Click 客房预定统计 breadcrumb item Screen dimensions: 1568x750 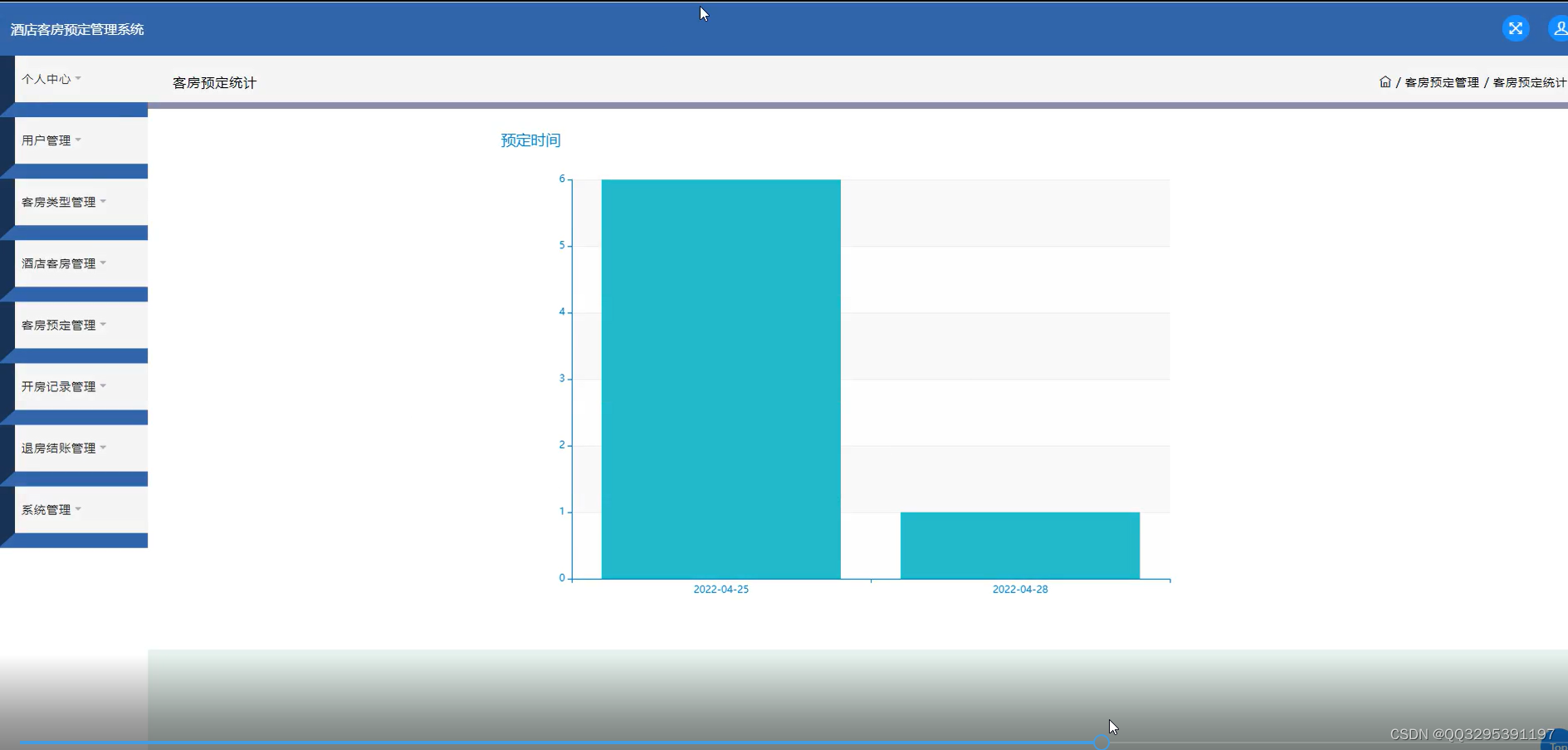pyautogui.click(x=1530, y=82)
